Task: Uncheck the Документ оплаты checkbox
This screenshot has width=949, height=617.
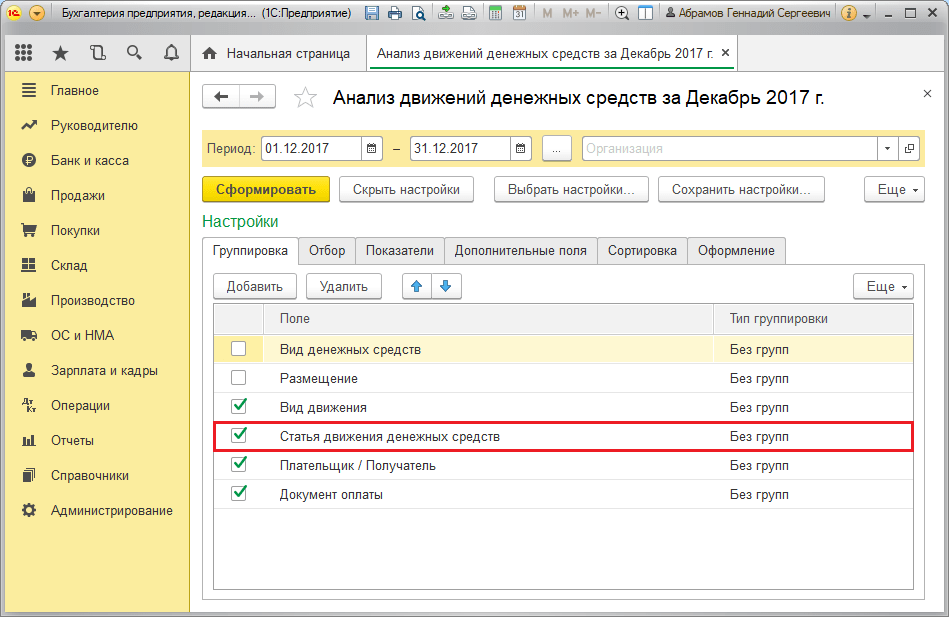Action: (x=238, y=493)
